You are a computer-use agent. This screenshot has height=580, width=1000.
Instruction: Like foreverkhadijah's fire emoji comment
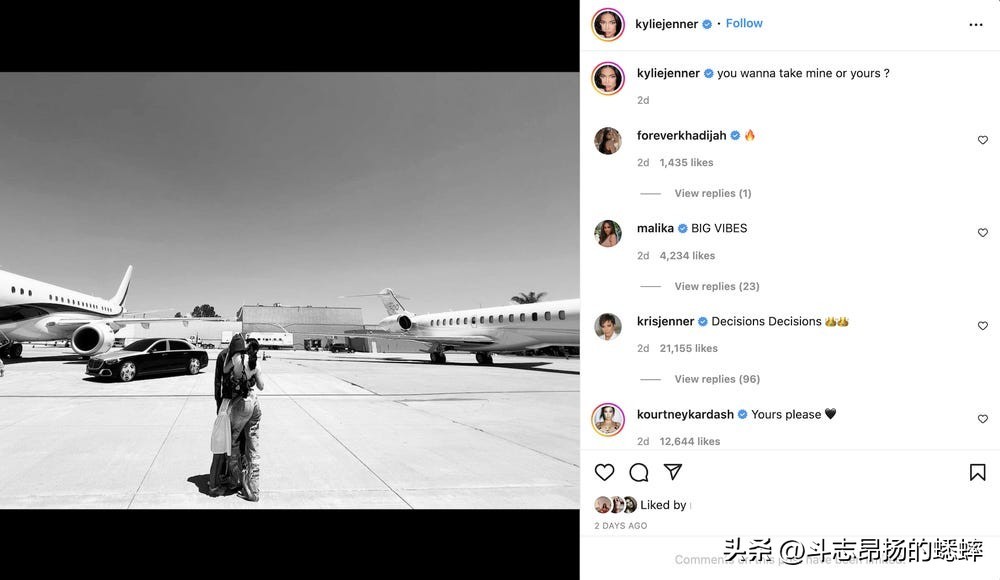click(983, 140)
